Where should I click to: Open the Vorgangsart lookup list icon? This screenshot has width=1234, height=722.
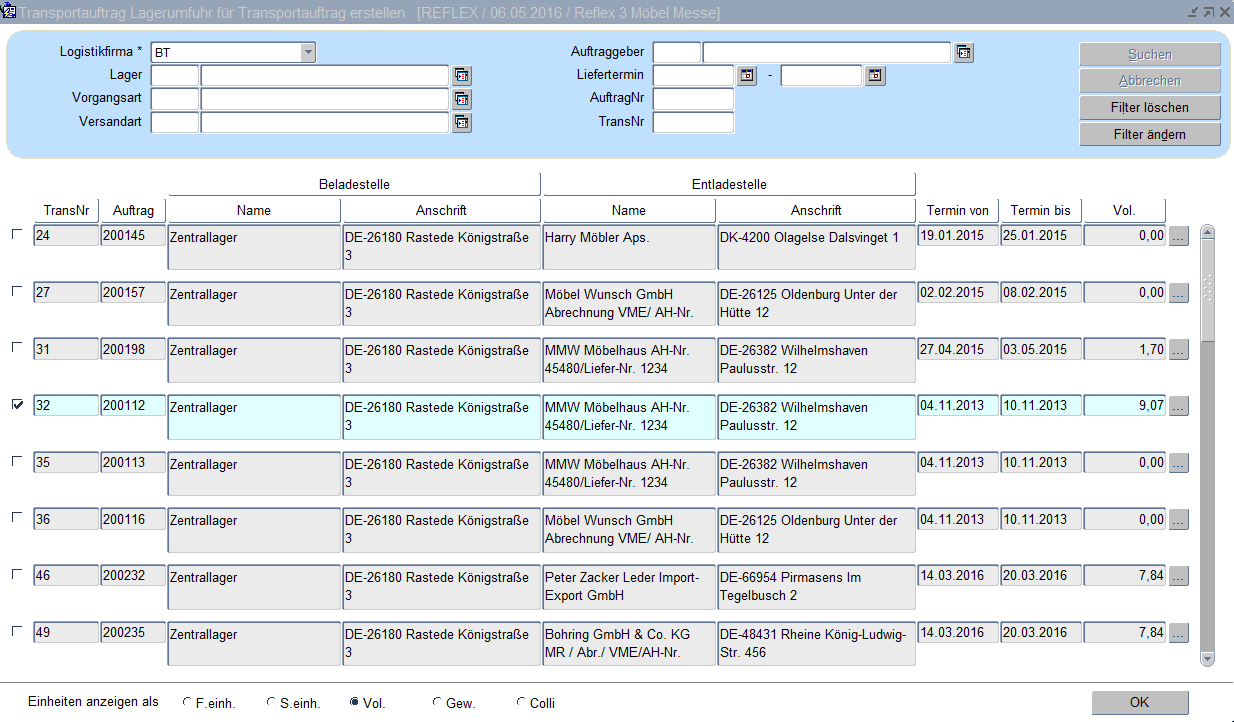pyautogui.click(x=461, y=99)
